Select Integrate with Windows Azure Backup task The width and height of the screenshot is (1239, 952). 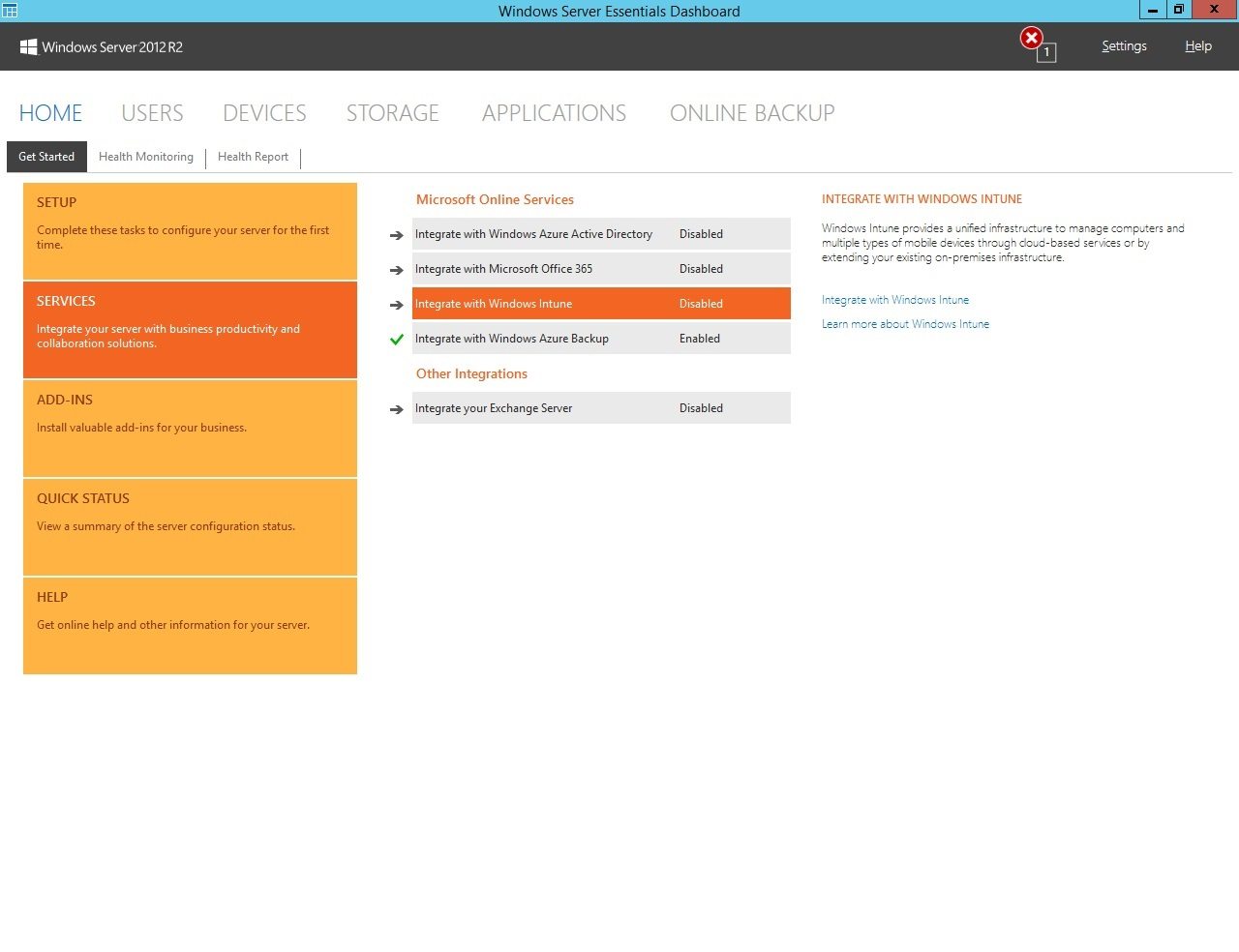601,339
